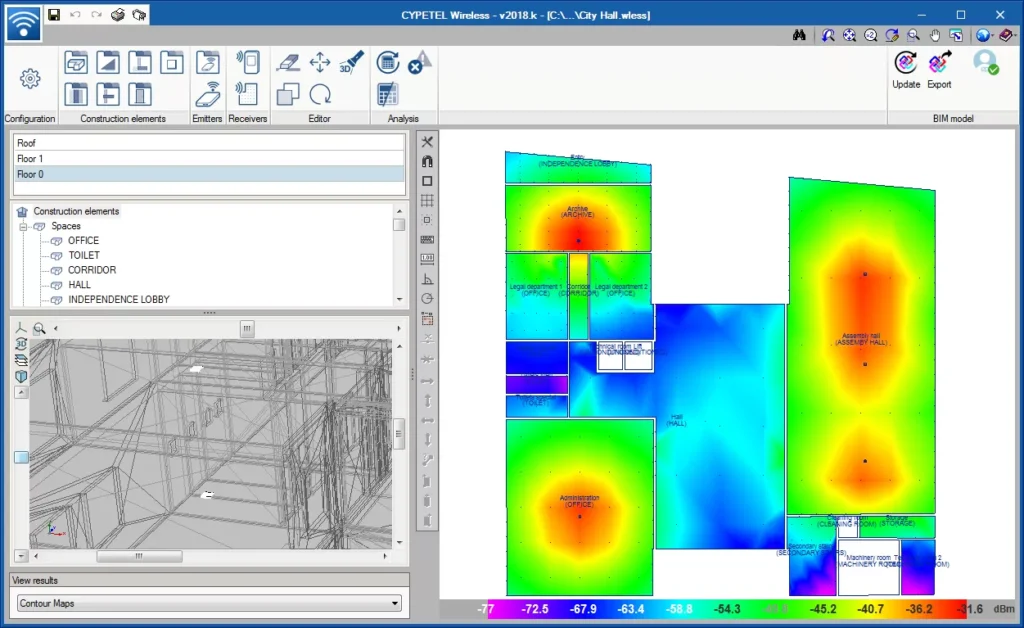Open the 3D view flashlight icon
The width and height of the screenshot is (1024, 628).
point(351,62)
